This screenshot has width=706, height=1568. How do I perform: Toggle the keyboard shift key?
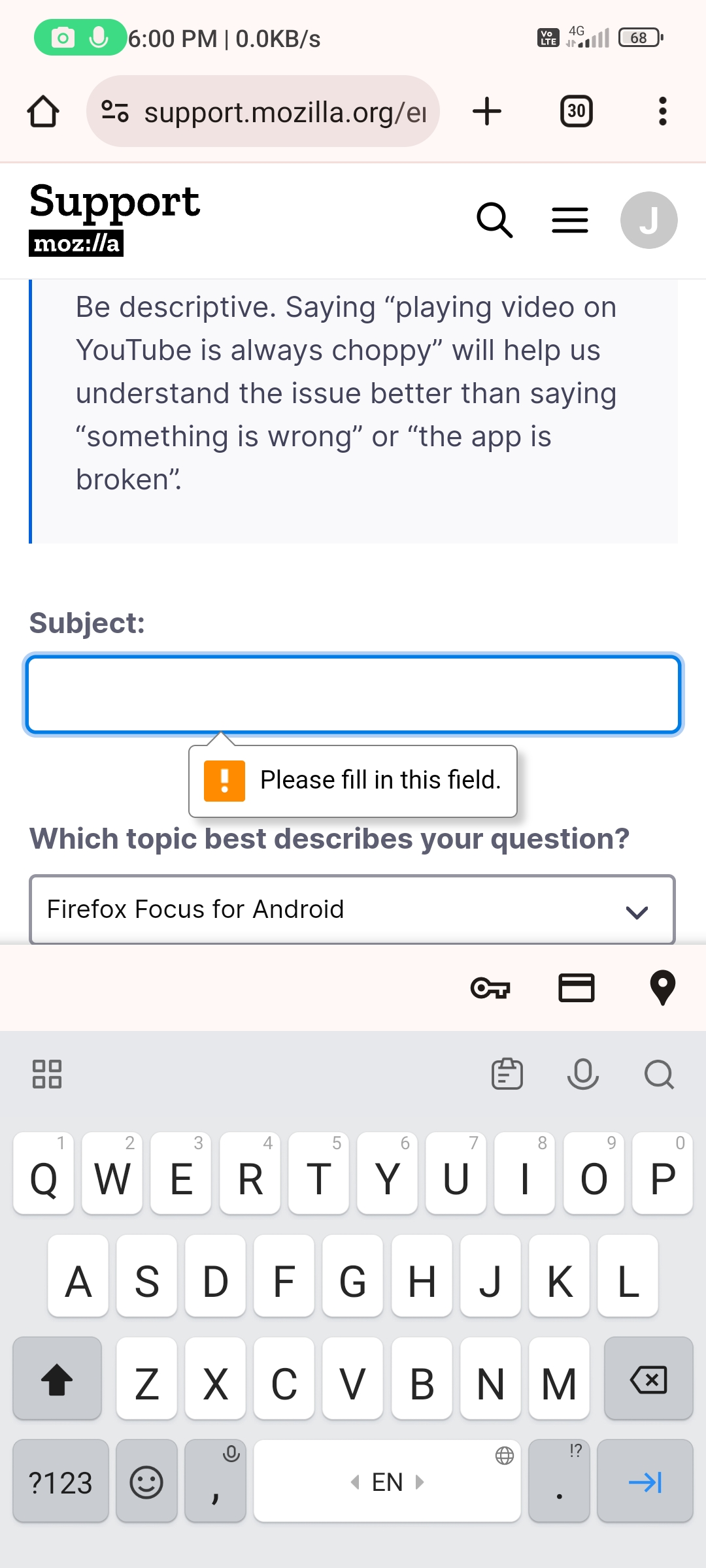pyautogui.click(x=58, y=1379)
